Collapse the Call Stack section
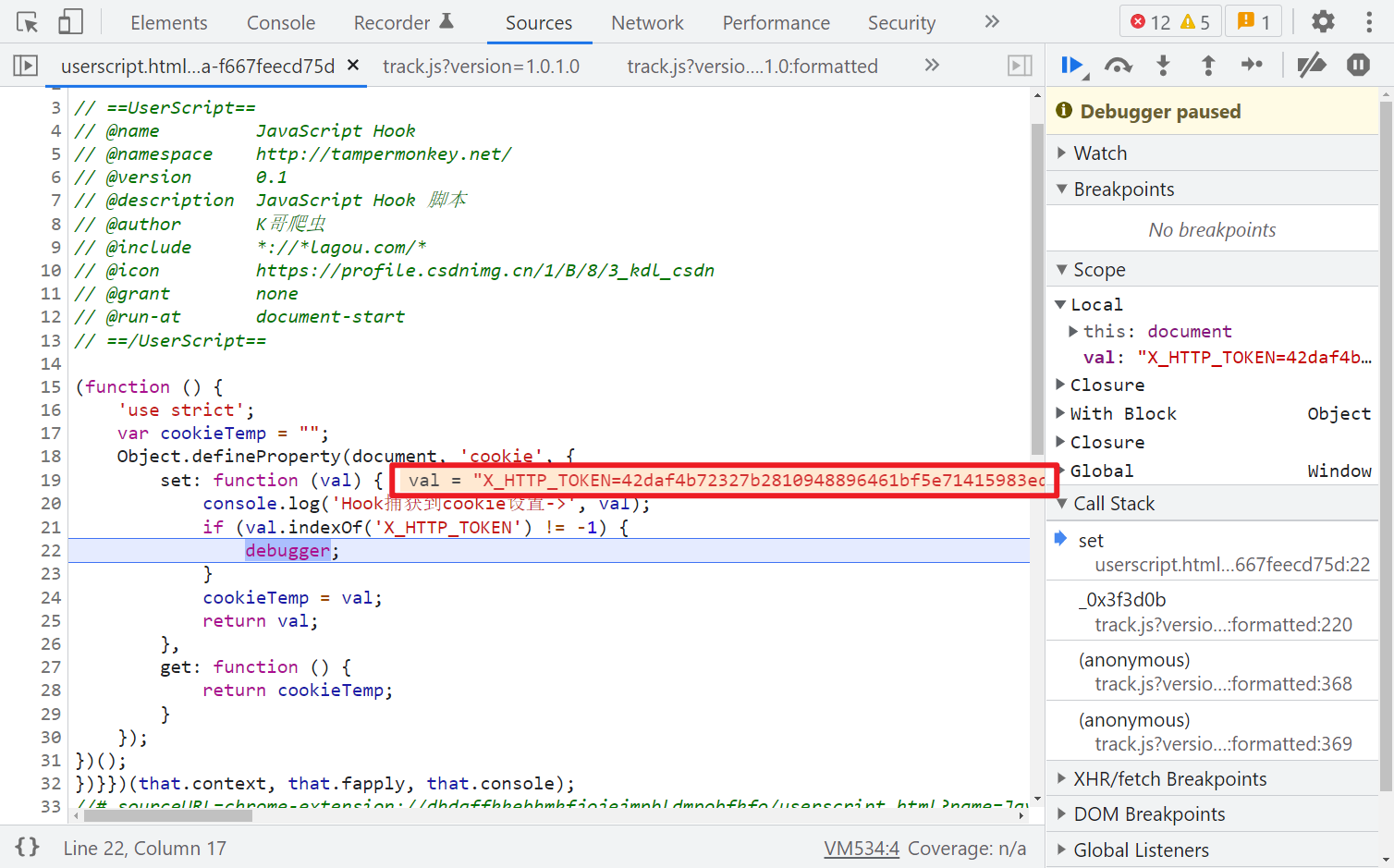1394x868 pixels. point(1212,503)
